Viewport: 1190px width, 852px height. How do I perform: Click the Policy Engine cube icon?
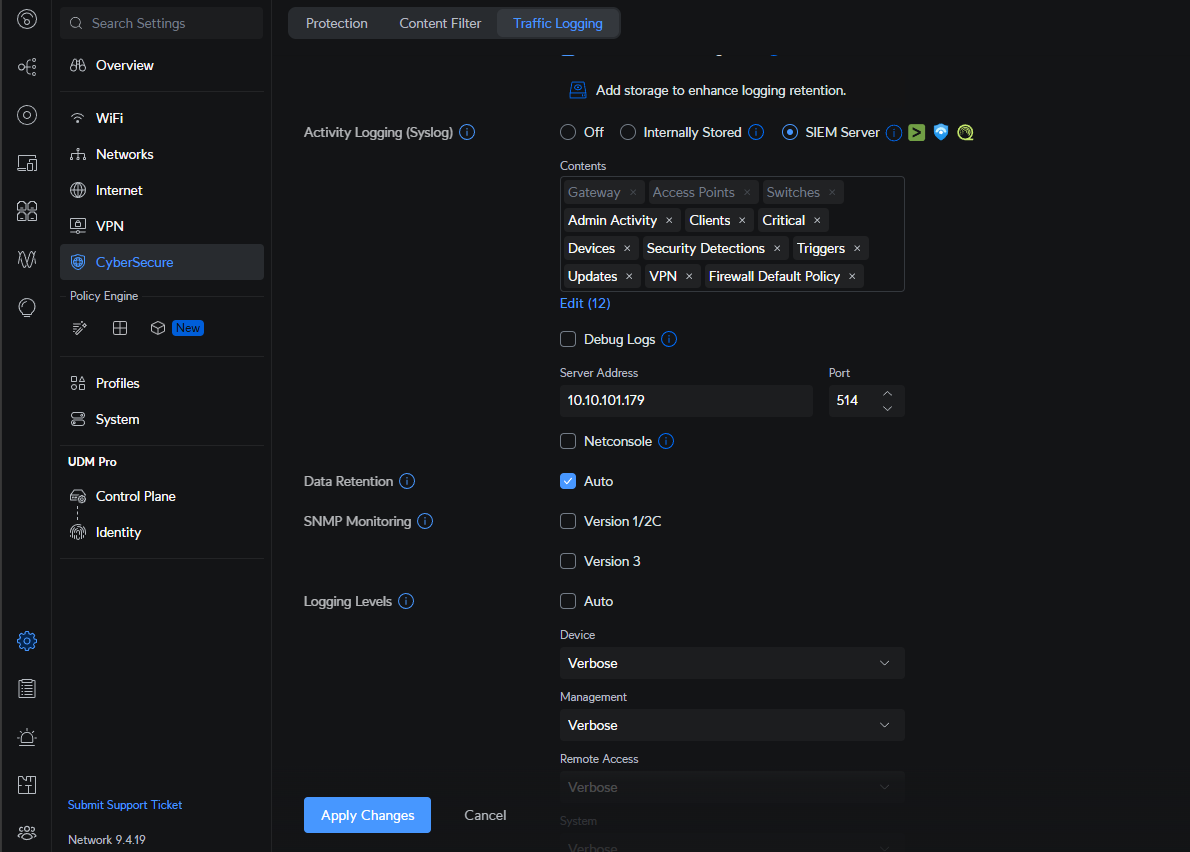158,328
